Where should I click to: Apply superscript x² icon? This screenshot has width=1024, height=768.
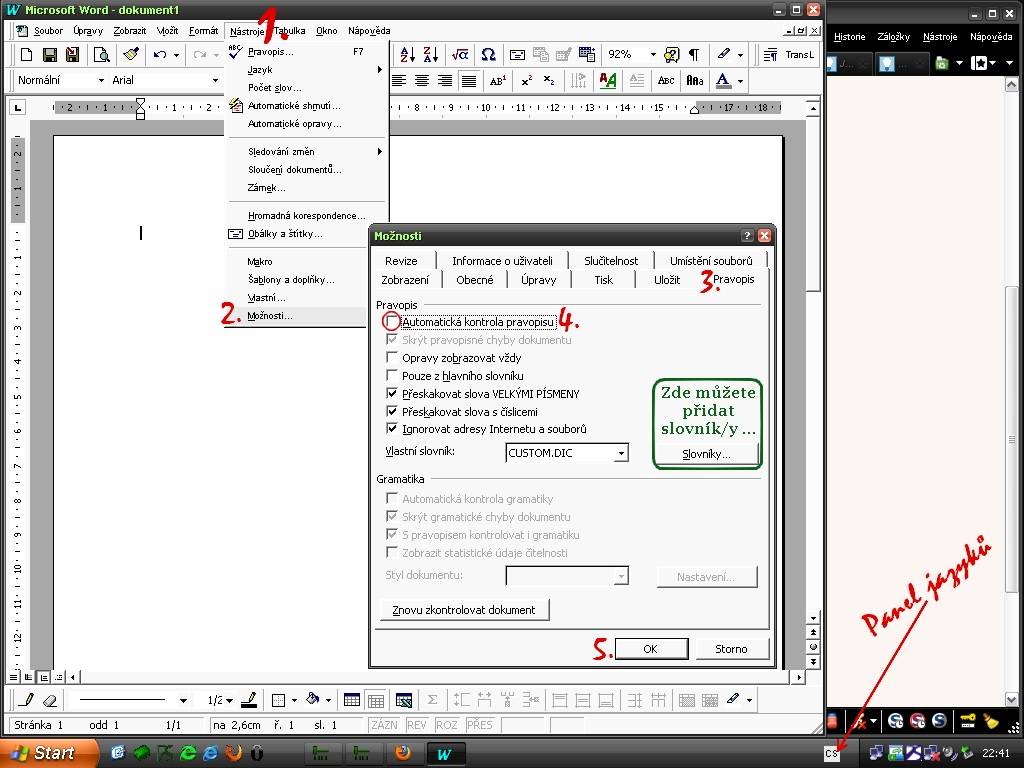(526, 81)
